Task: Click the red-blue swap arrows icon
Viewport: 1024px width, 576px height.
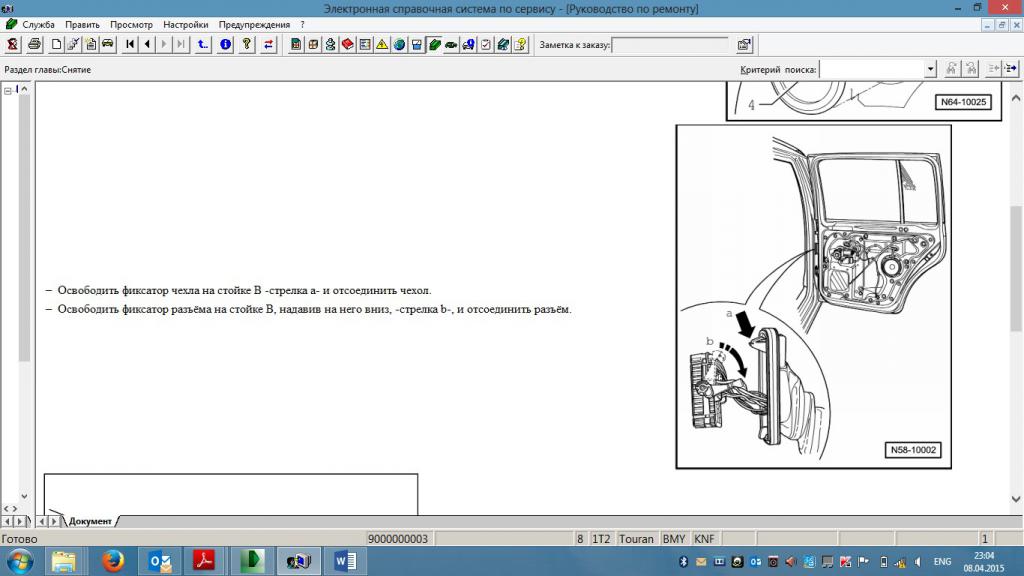Action: 268,44
